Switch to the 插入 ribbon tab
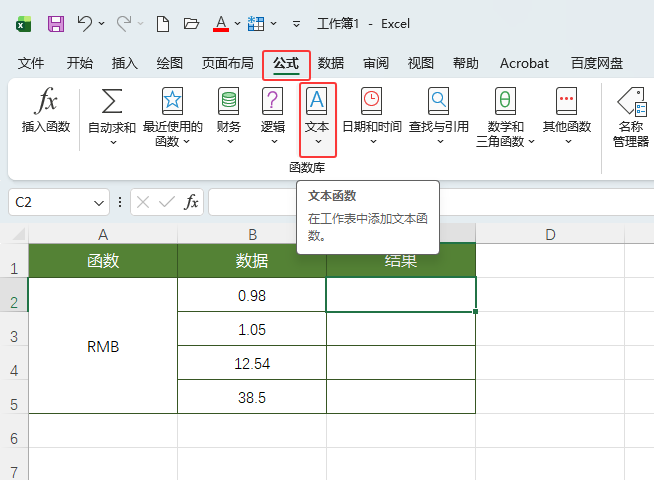Screen dimensions: 654x480 point(124,63)
